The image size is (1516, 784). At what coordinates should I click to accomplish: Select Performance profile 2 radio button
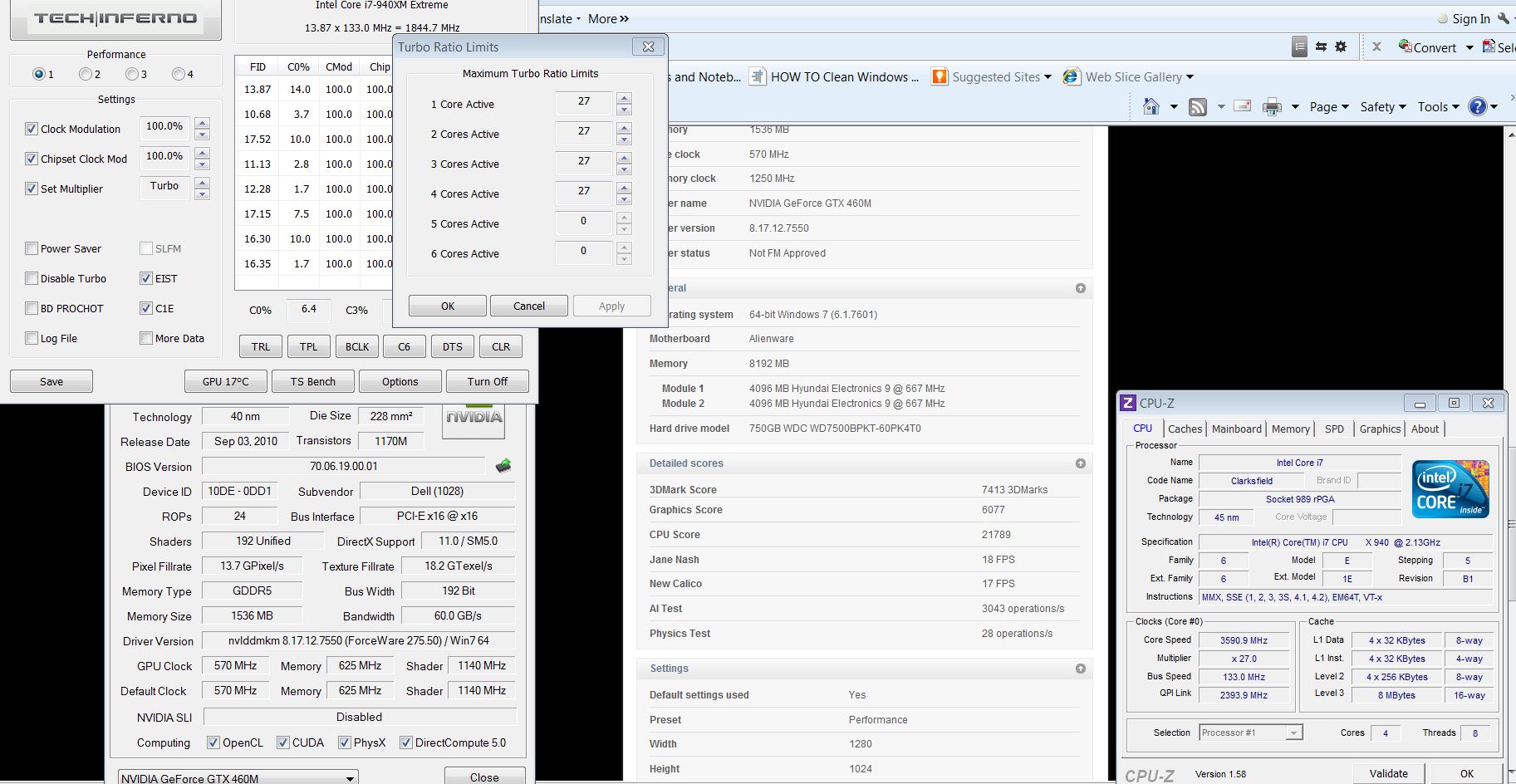point(85,74)
